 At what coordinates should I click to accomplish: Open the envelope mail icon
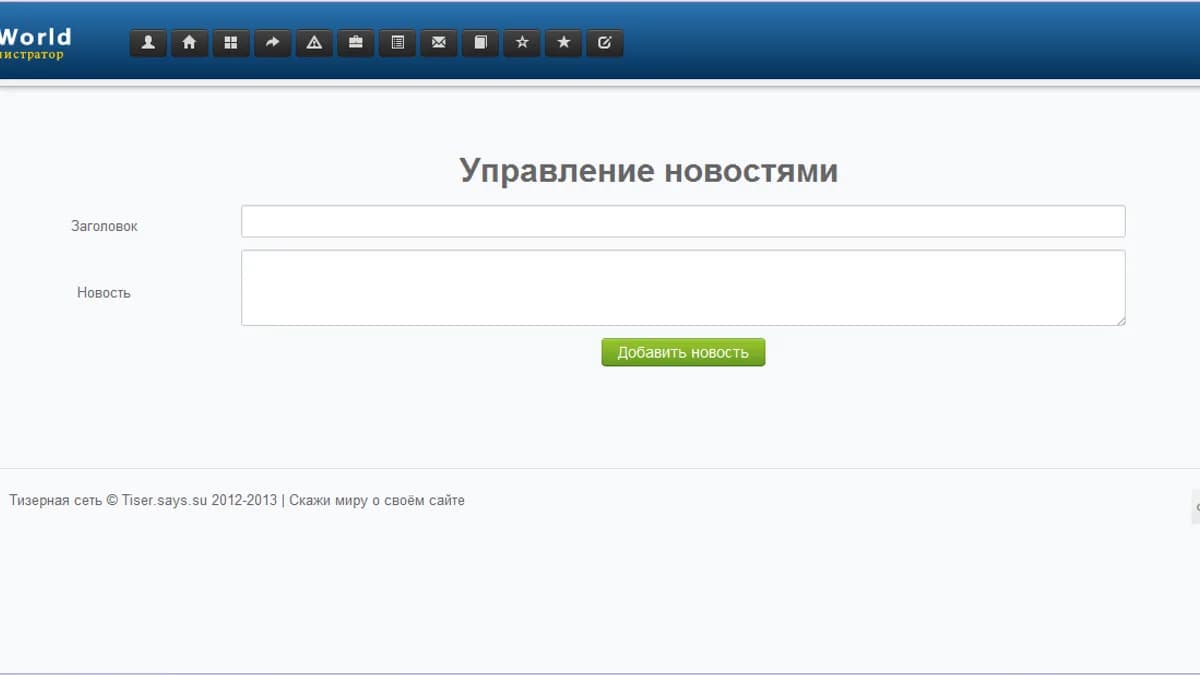click(439, 43)
